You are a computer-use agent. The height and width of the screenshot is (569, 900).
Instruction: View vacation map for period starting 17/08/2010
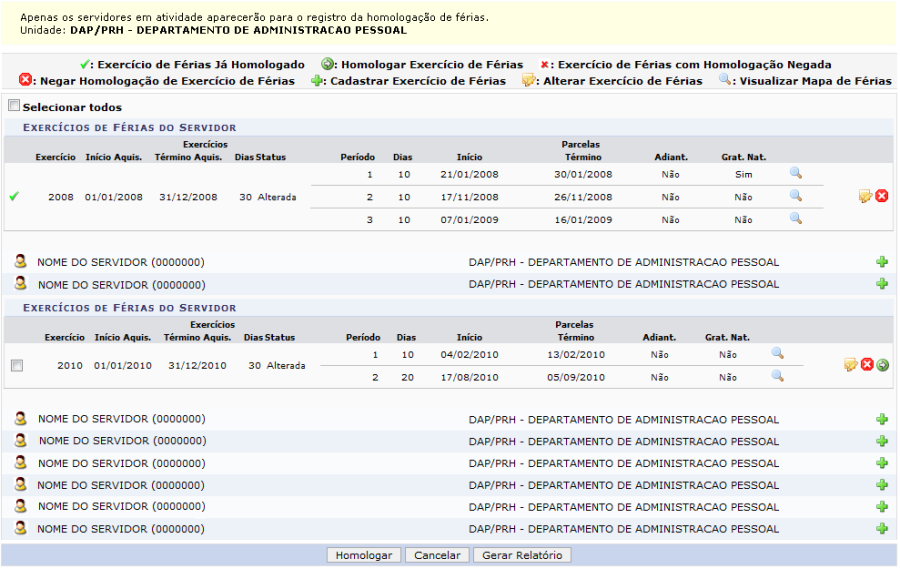pos(777,376)
